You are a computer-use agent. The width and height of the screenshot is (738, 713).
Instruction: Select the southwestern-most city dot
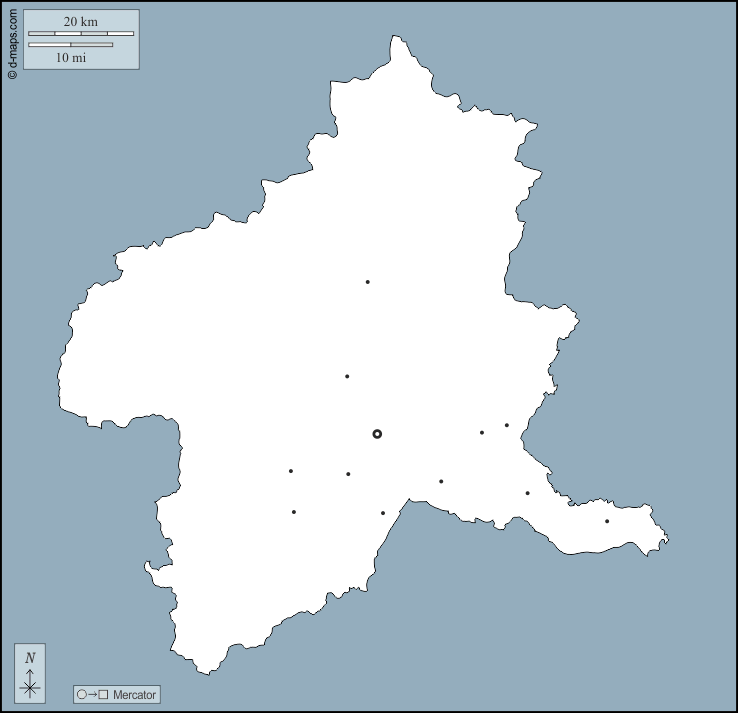(294, 512)
